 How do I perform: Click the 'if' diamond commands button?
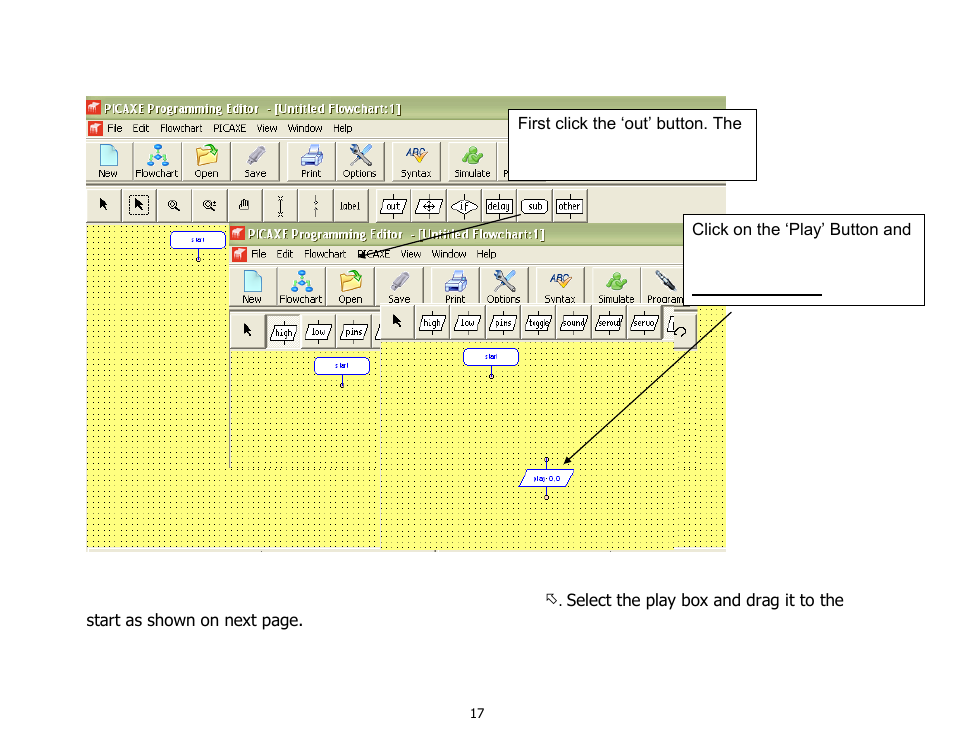tap(464, 206)
